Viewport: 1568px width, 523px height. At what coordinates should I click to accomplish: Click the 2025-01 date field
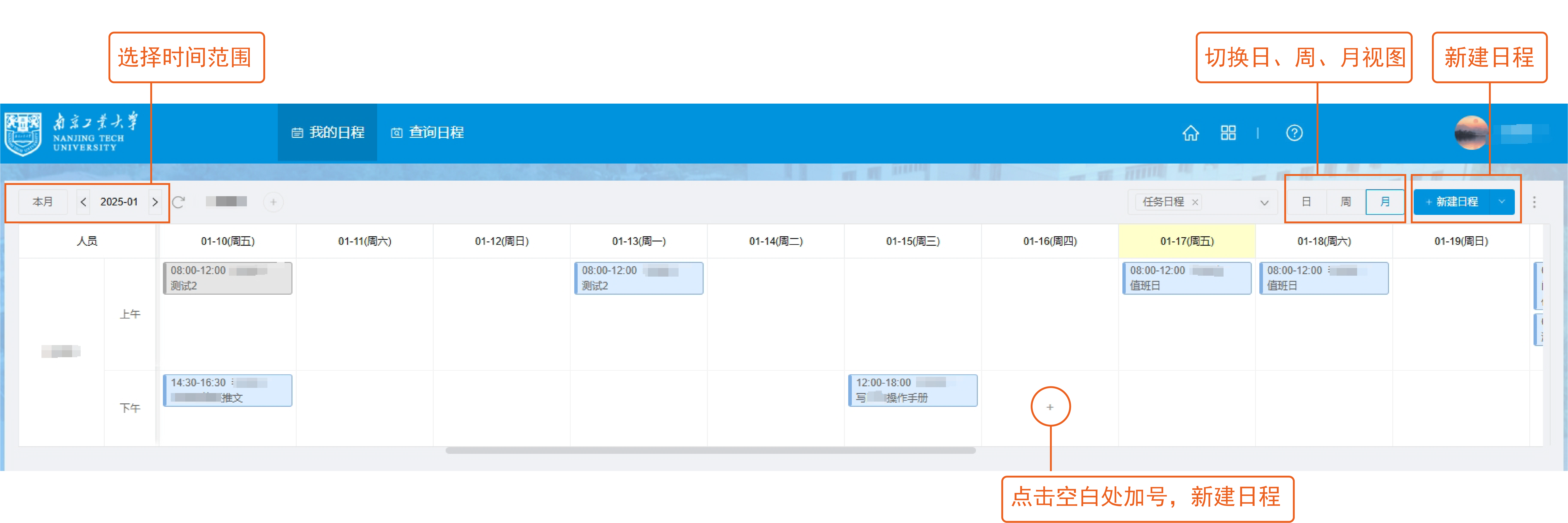[119, 202]
